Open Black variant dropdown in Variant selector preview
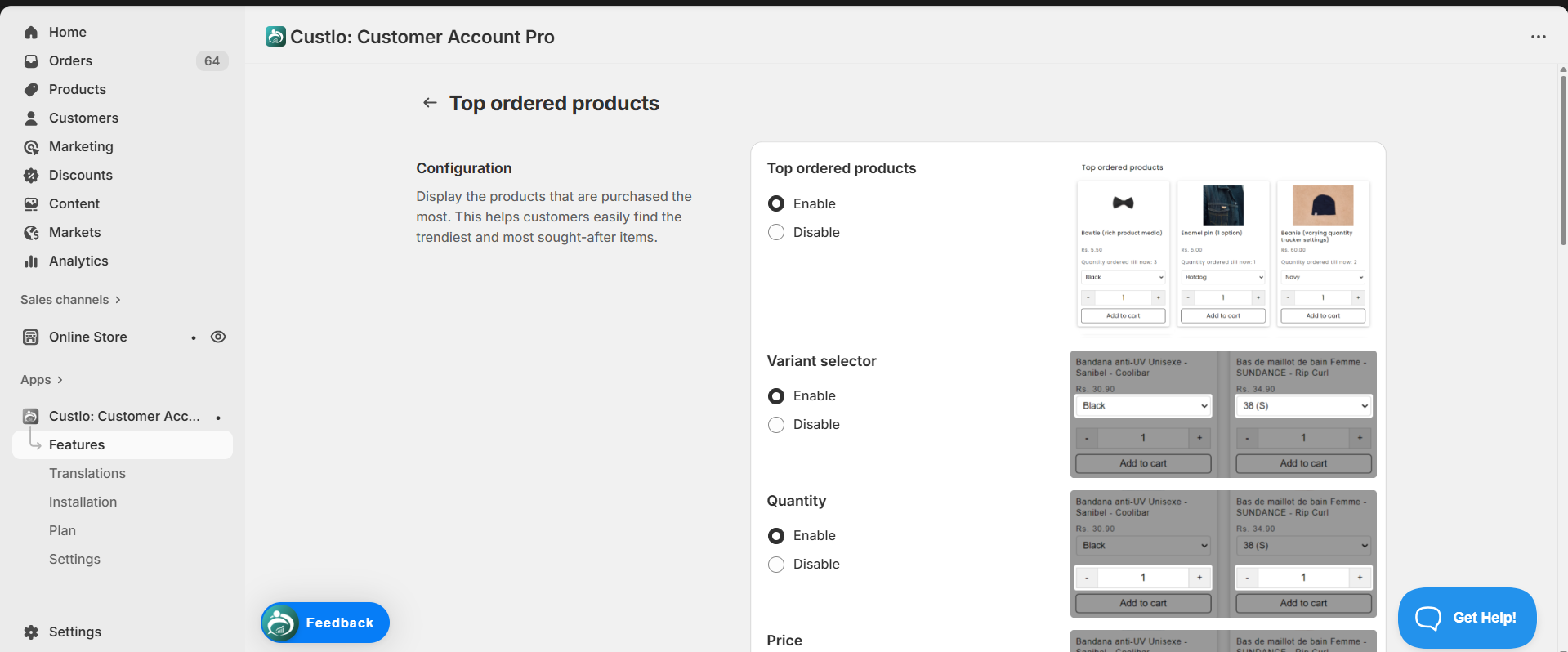The height and width of the screenshot is (652, 1568). pyautogui.click(x=1143, y=406)
